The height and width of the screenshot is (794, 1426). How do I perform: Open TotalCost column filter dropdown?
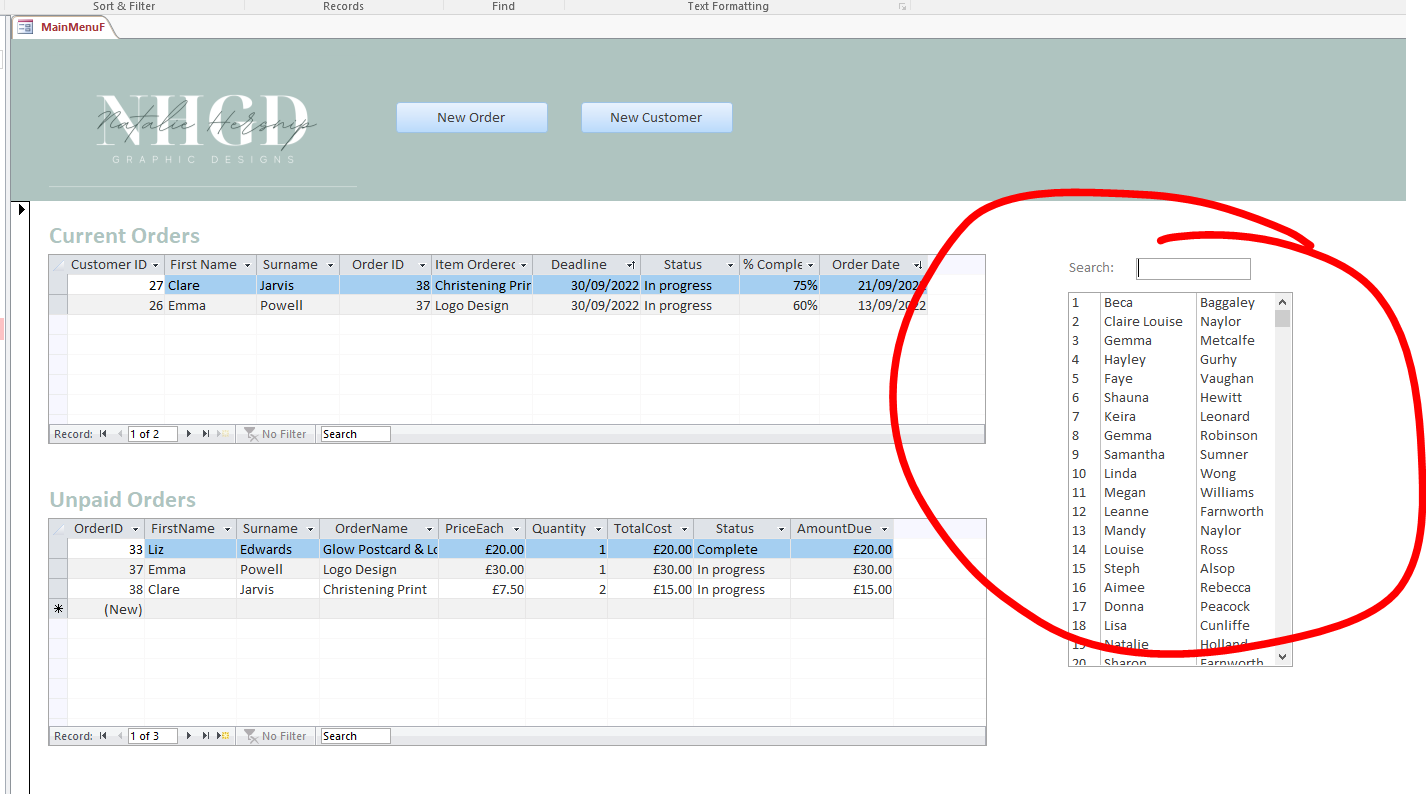coord(684,529)
